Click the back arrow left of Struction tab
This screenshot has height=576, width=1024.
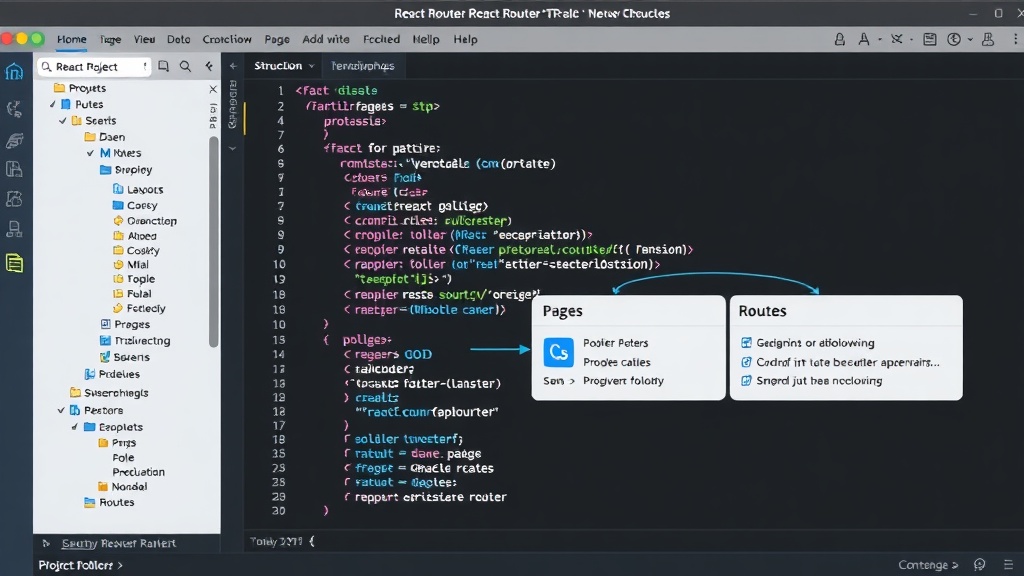[x=233, y=66]
